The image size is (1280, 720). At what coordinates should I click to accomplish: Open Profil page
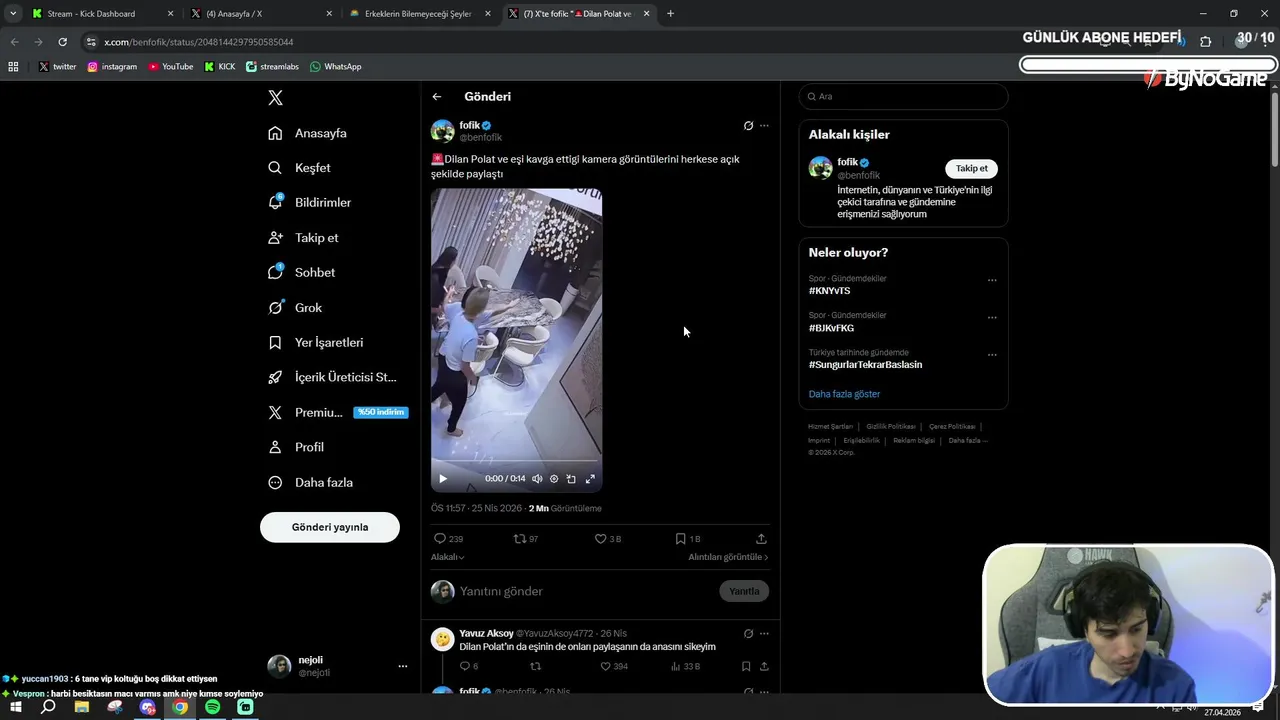(297, 447)
